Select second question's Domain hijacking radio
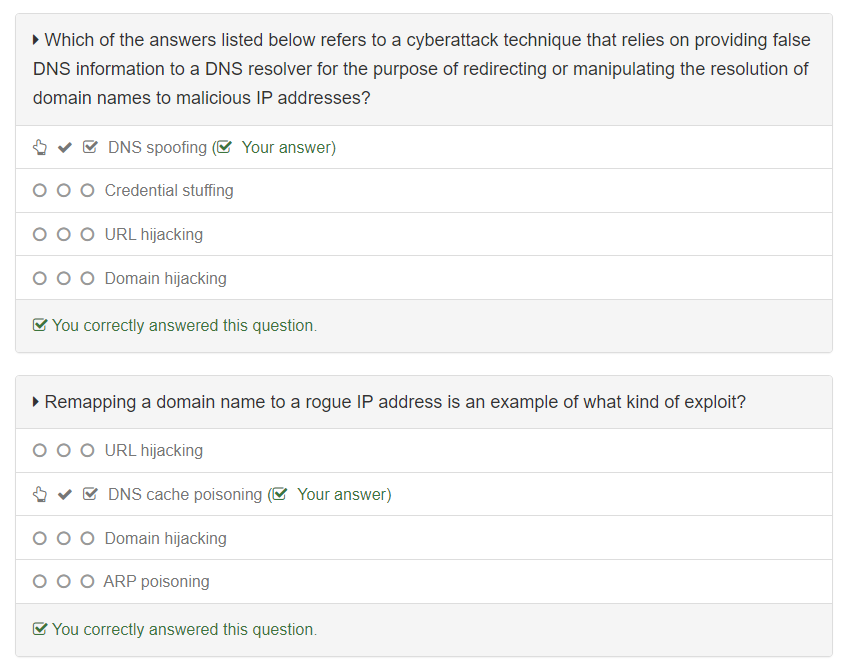Viewport: 851px width, 663px height. pyautogui.click(x=40, y=539)
